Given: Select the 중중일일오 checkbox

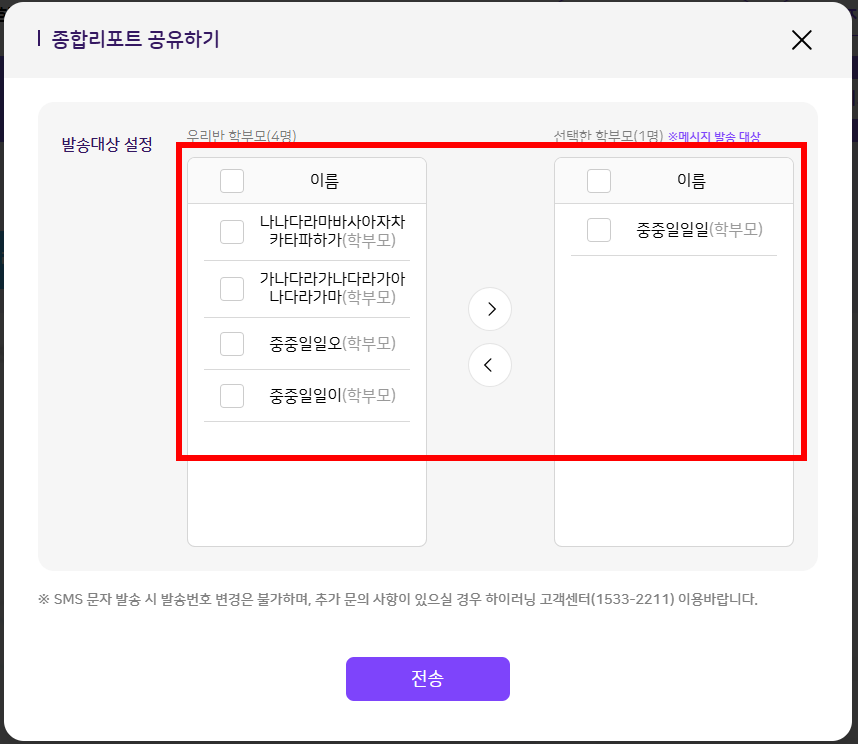Looking at the screenshot, I should (232, 344).
